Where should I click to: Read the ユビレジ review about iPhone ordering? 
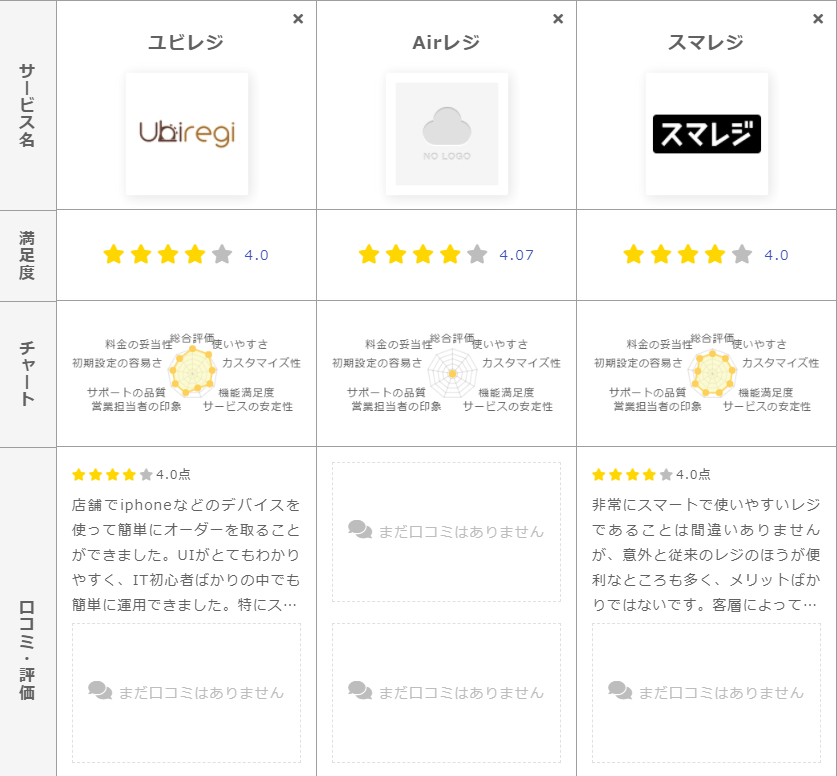pyautogui.click(x=186, y=554)
